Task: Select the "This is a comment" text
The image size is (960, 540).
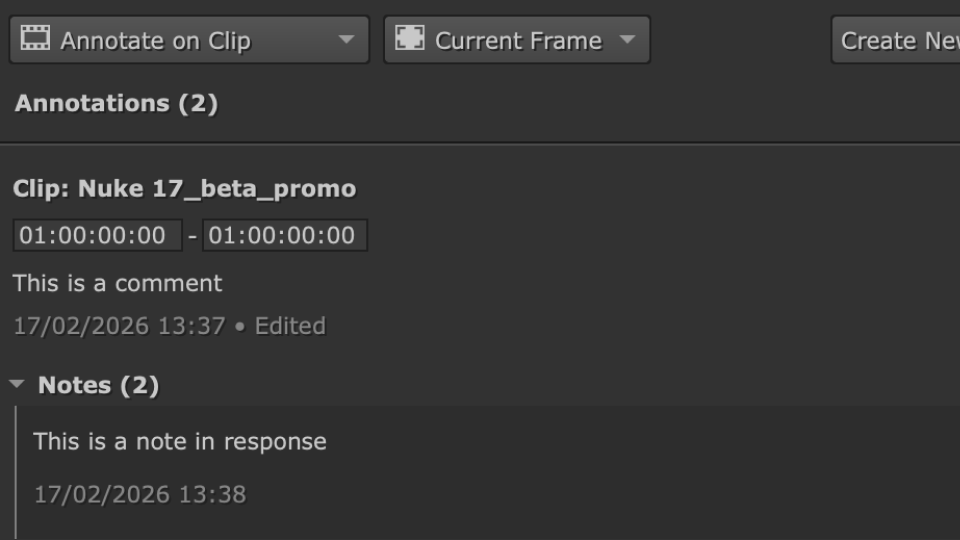Action: tap(118, 283)
